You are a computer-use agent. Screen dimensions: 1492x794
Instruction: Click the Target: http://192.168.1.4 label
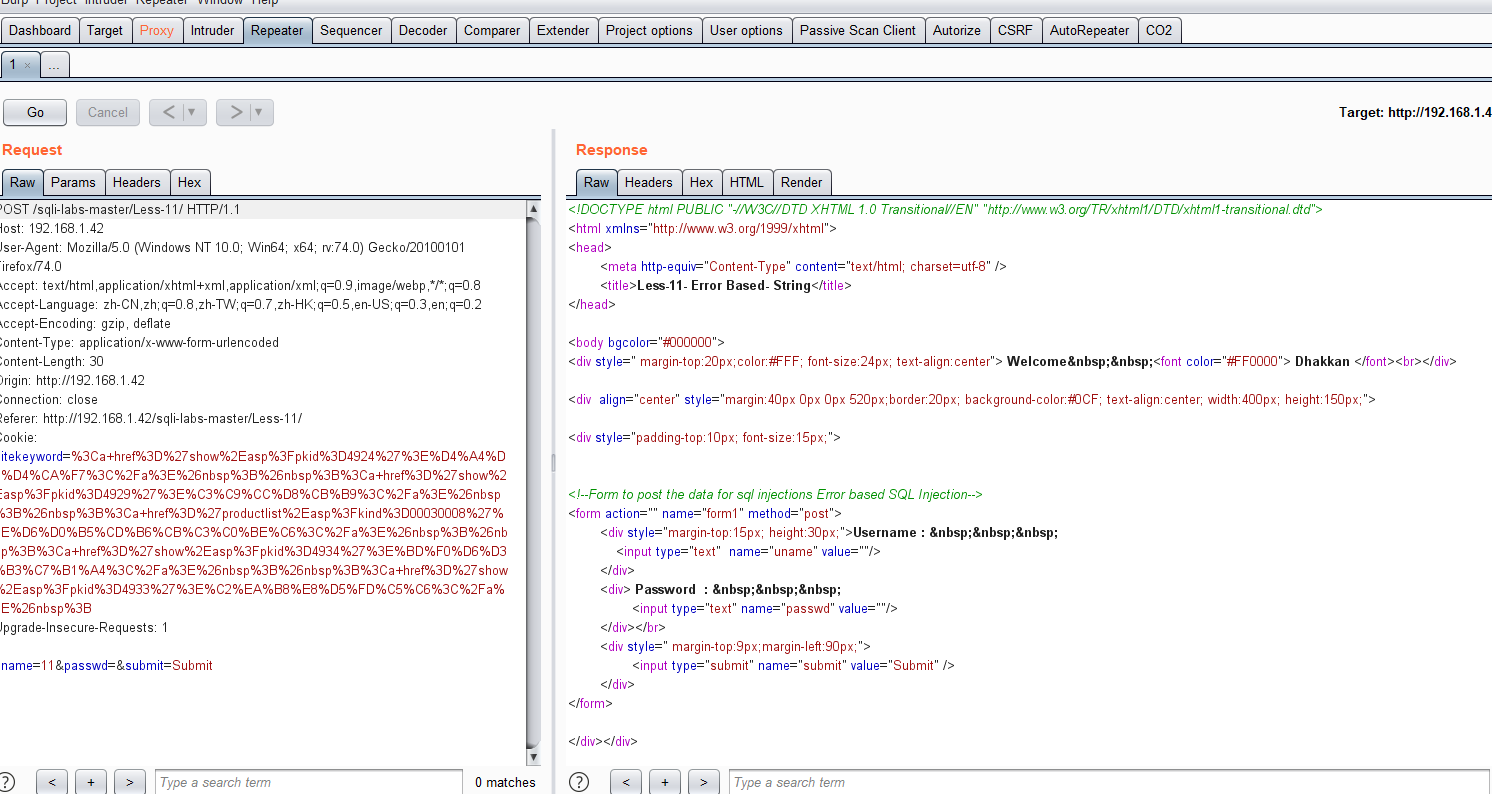tap(1415, 112)
